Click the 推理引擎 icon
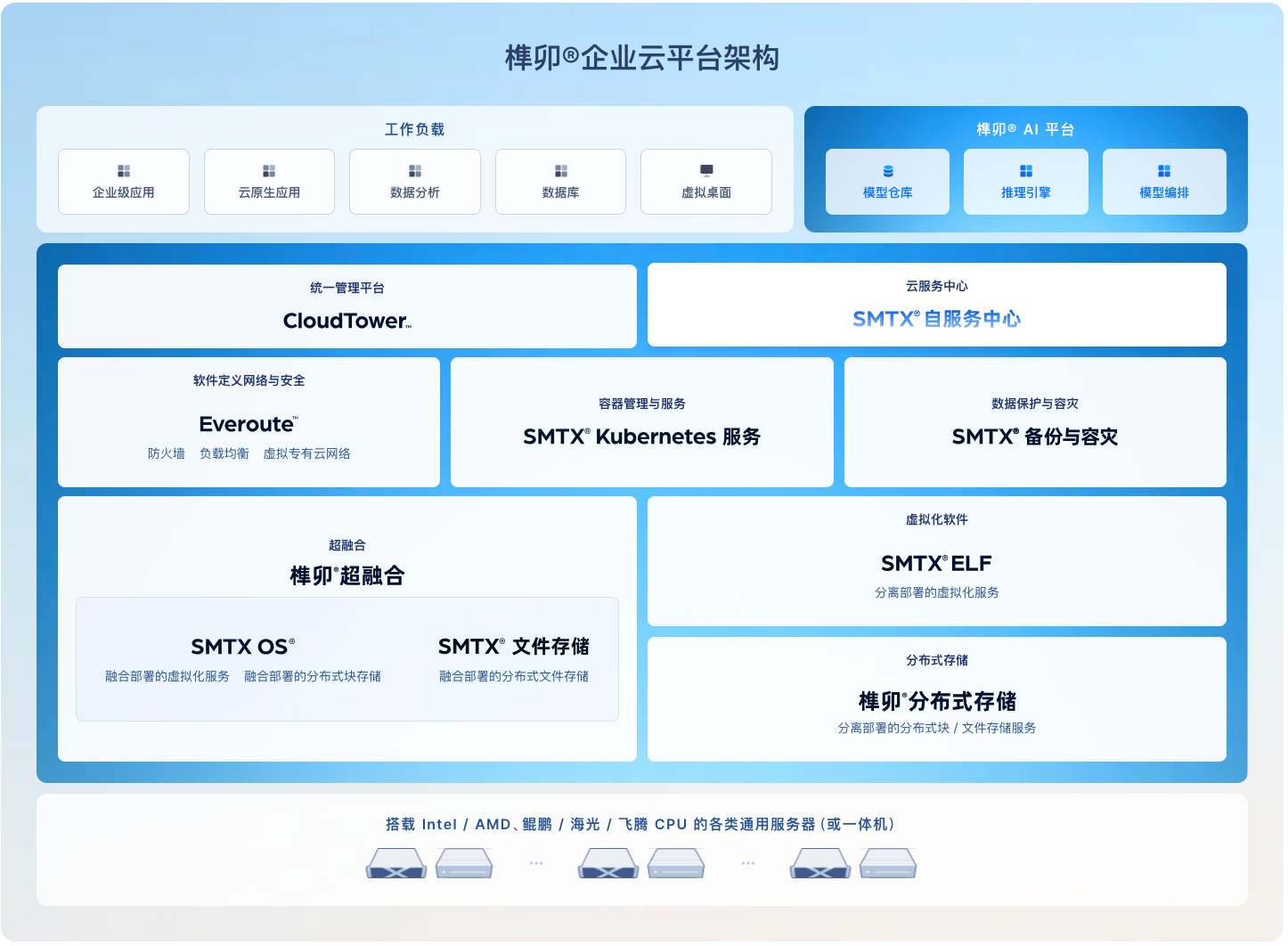 [x=1026, y=171]
